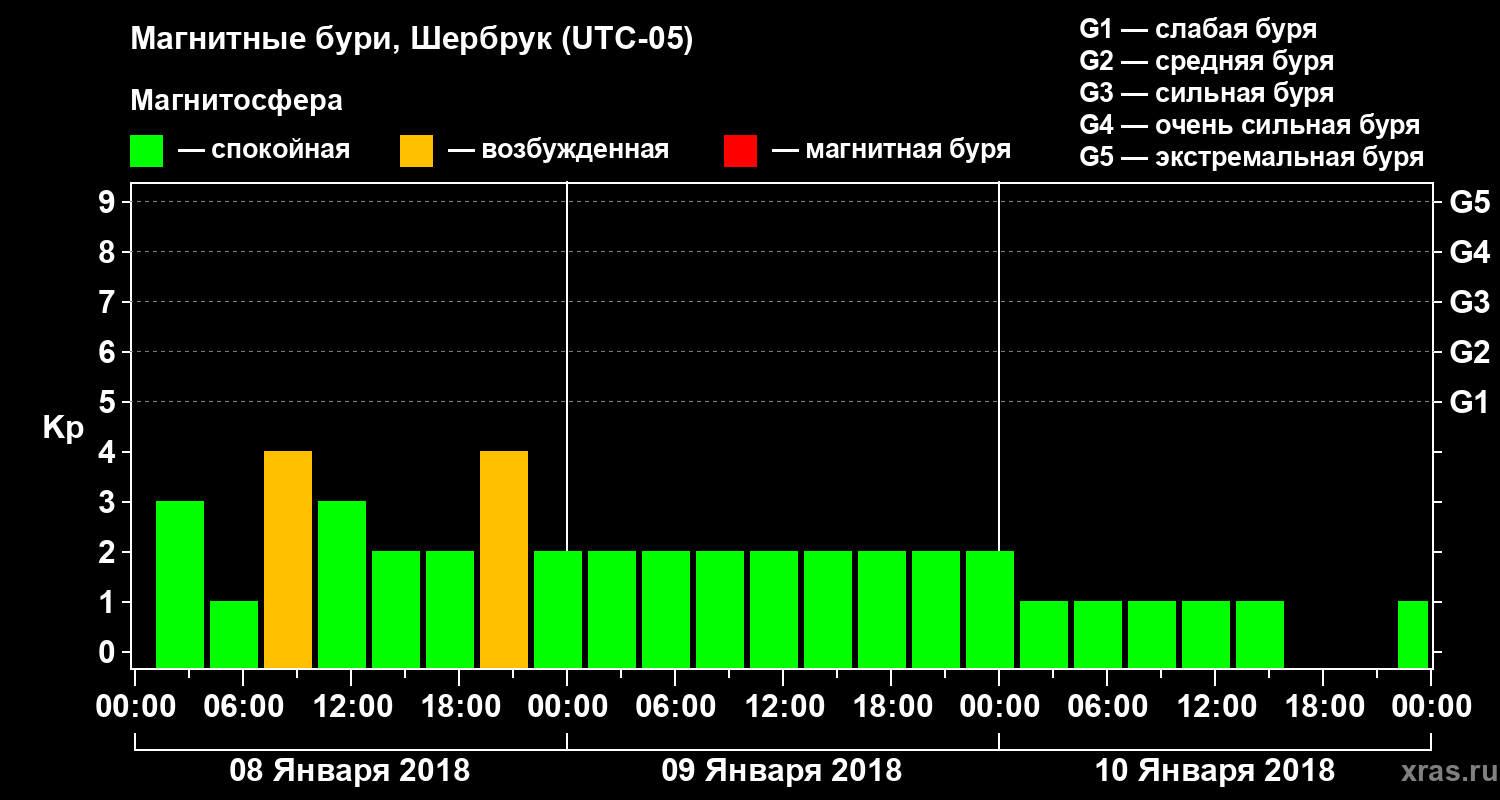Click the Kp axis value '9'

(109, 203)
